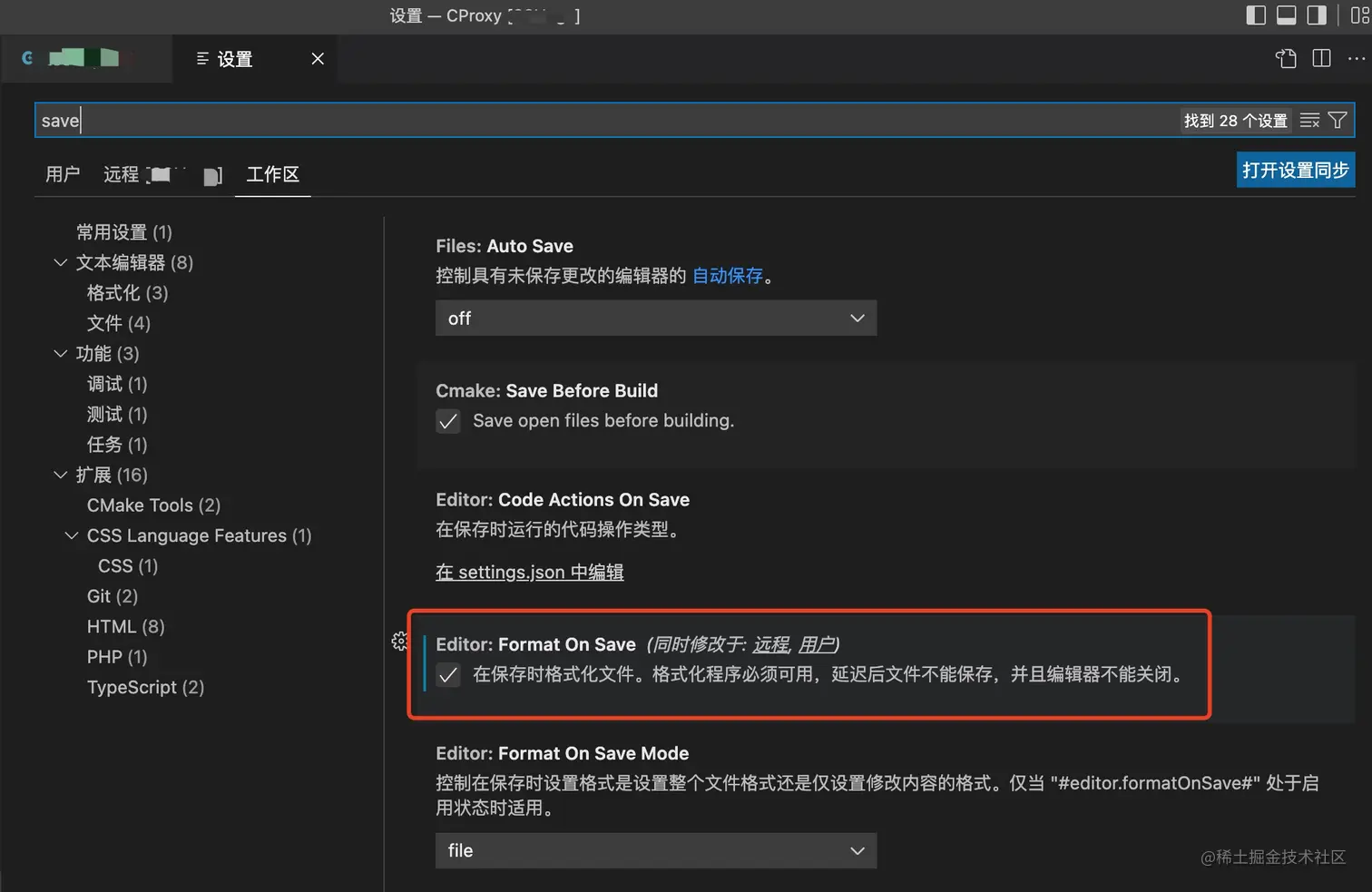Open Files Auto Save dropdown

[x=656, y=319]
